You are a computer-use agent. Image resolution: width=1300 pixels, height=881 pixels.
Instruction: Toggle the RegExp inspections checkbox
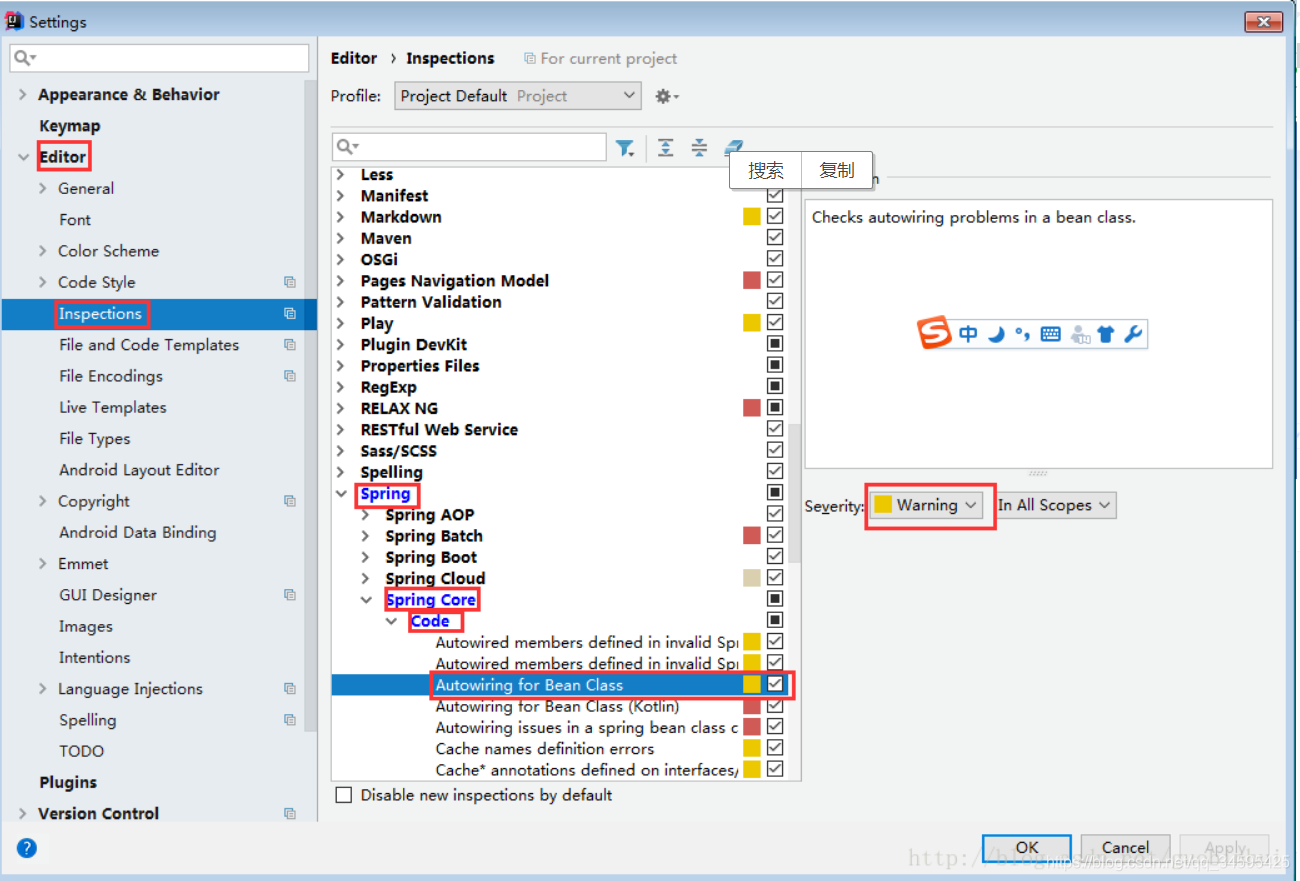[x=775, y=386]
